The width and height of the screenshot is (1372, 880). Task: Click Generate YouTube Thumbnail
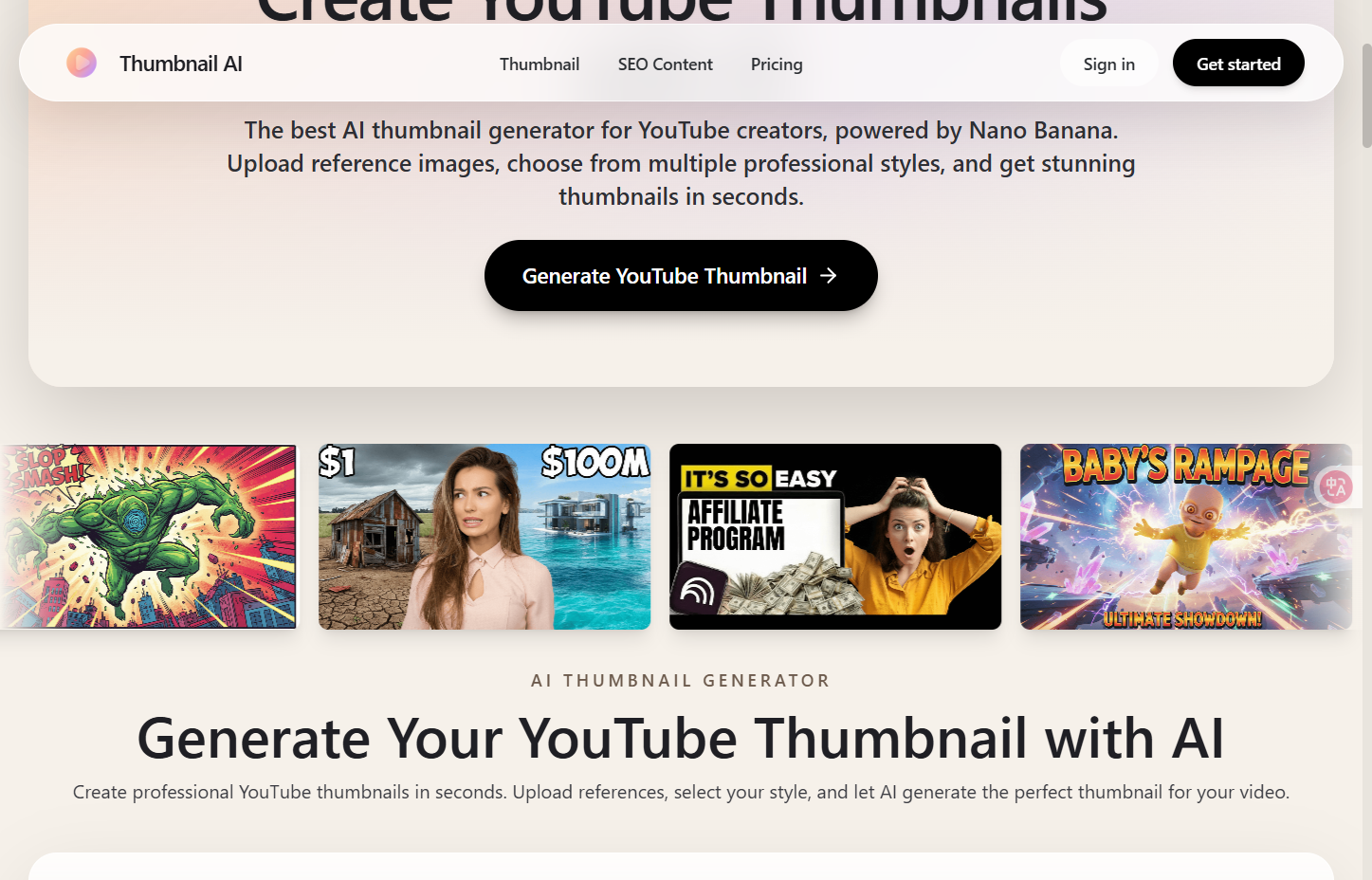[680, 275]
